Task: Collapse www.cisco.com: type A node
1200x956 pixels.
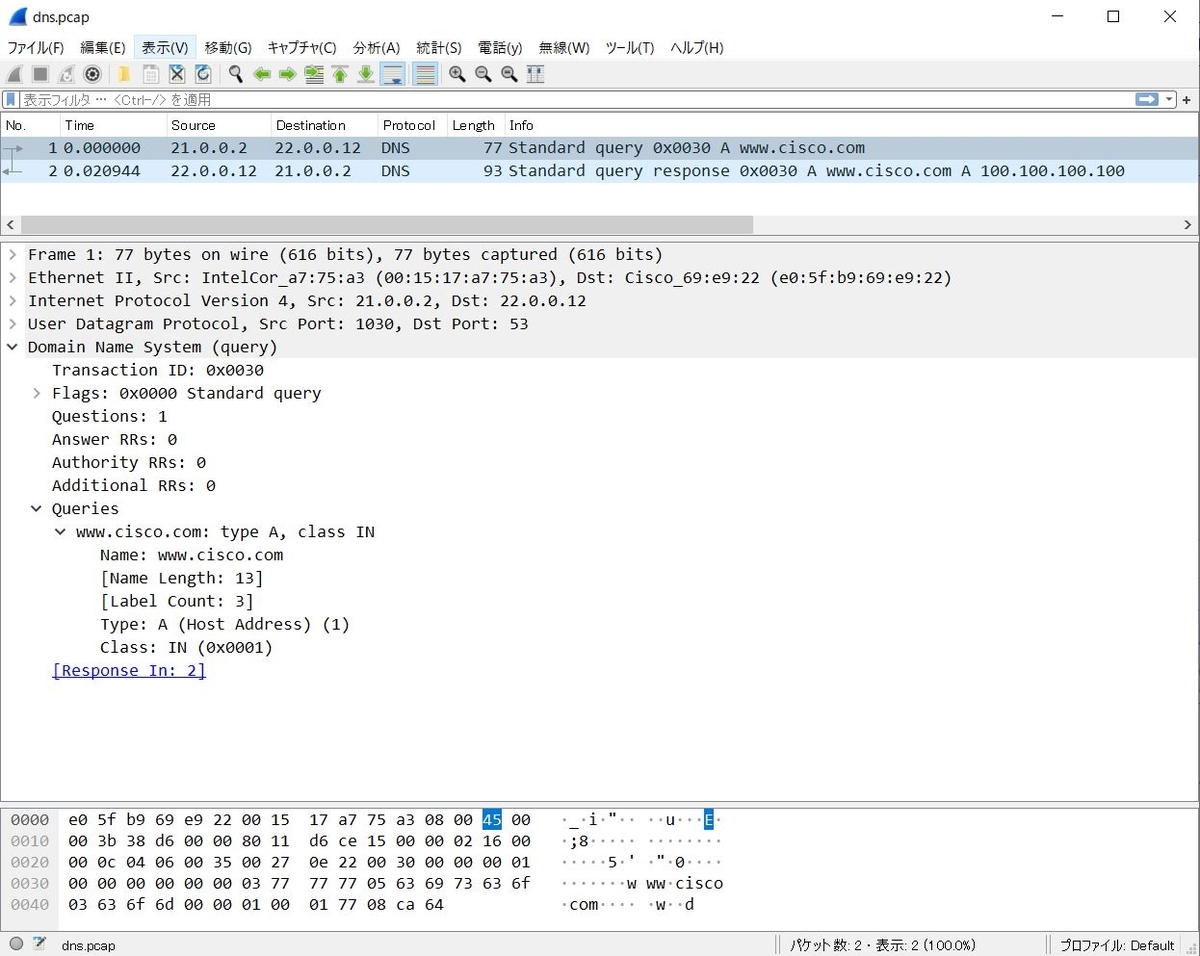Action: coord(61,532)
